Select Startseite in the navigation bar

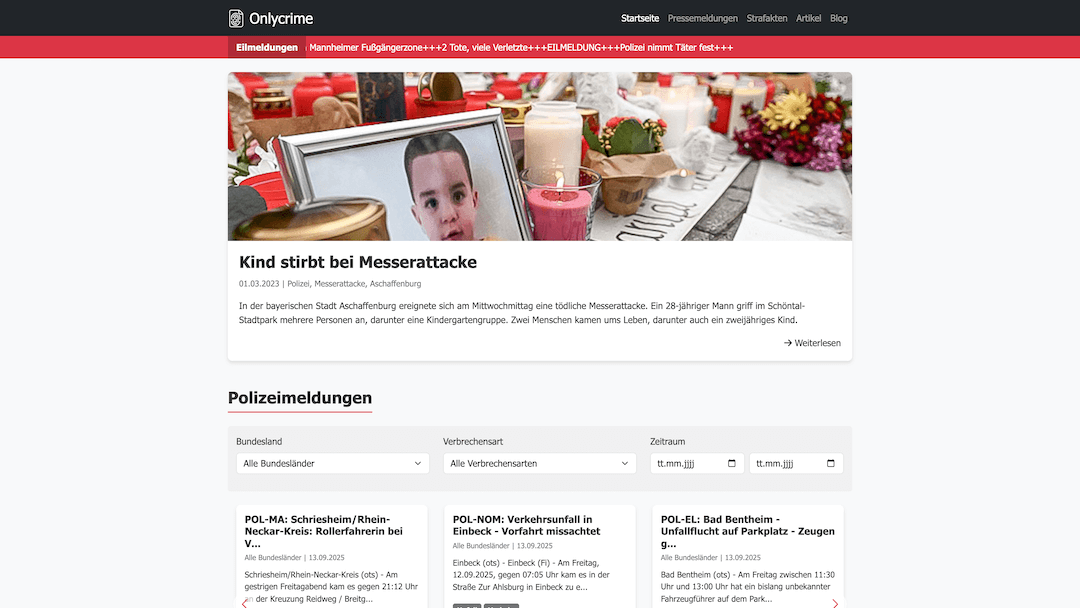click(641, 18)
